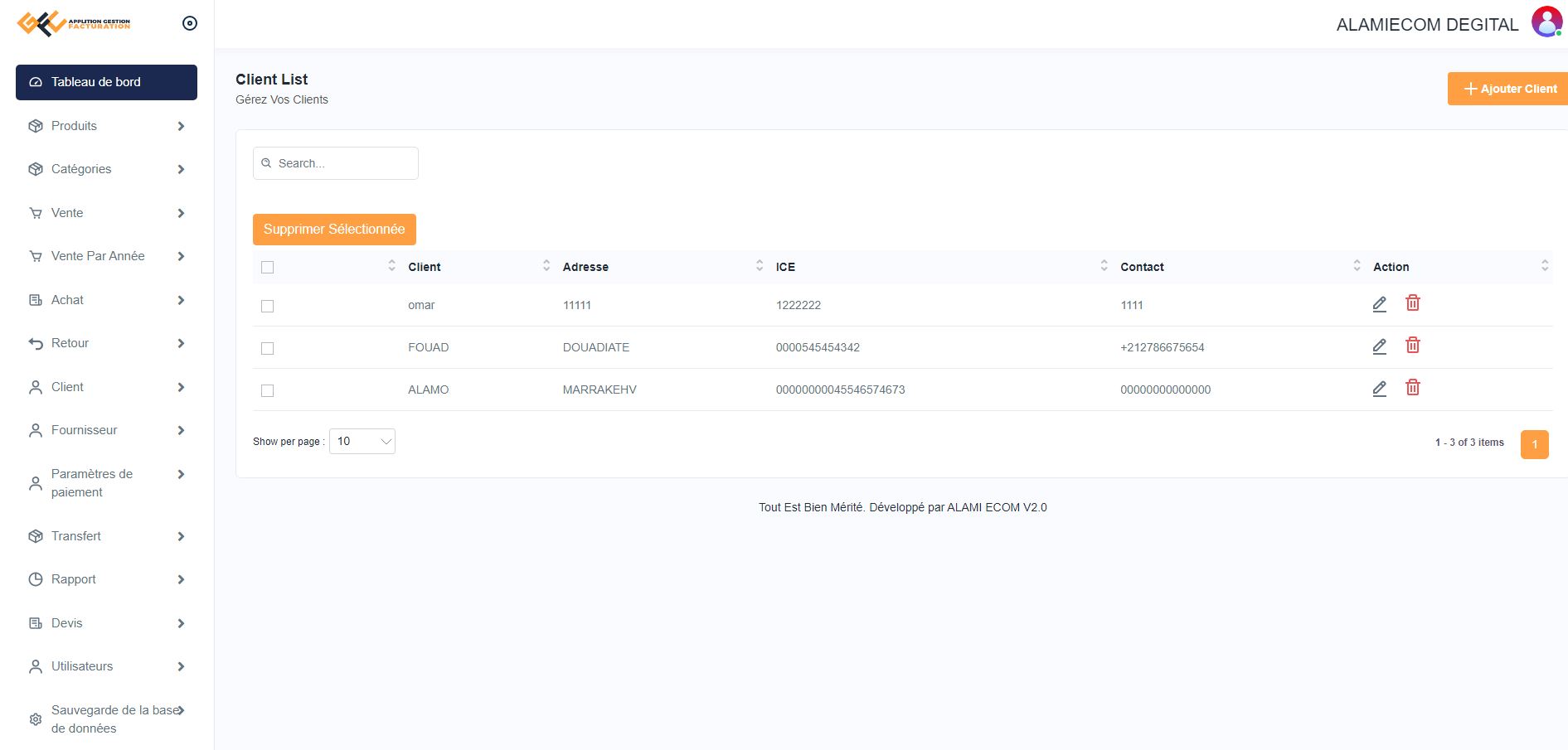This screenshot has width=1568, height=750.
Task: Sort the table by Adresse column arrows
Action: [x=760, y=266]
